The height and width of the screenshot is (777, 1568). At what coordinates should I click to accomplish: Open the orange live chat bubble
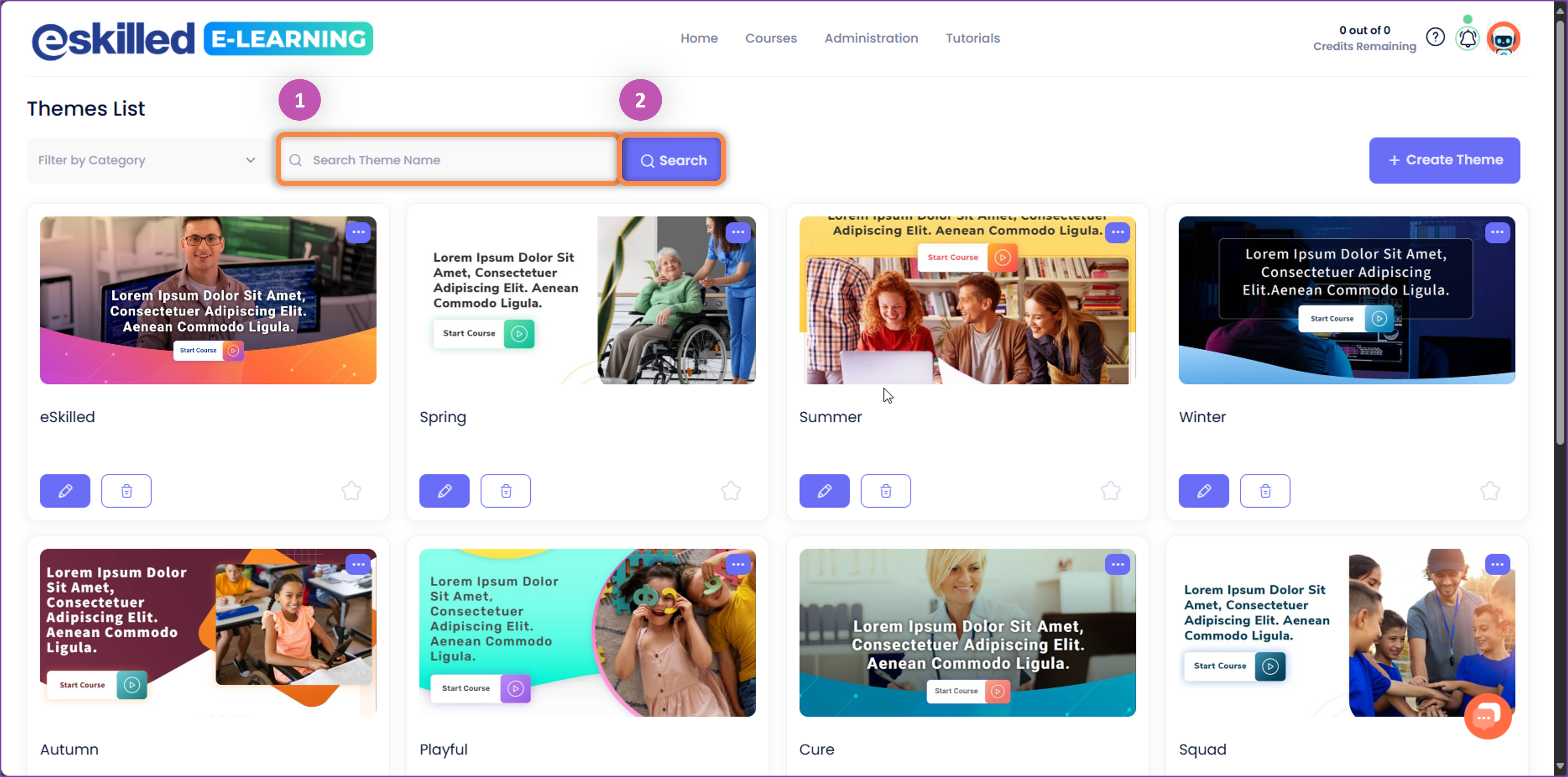1487,716
